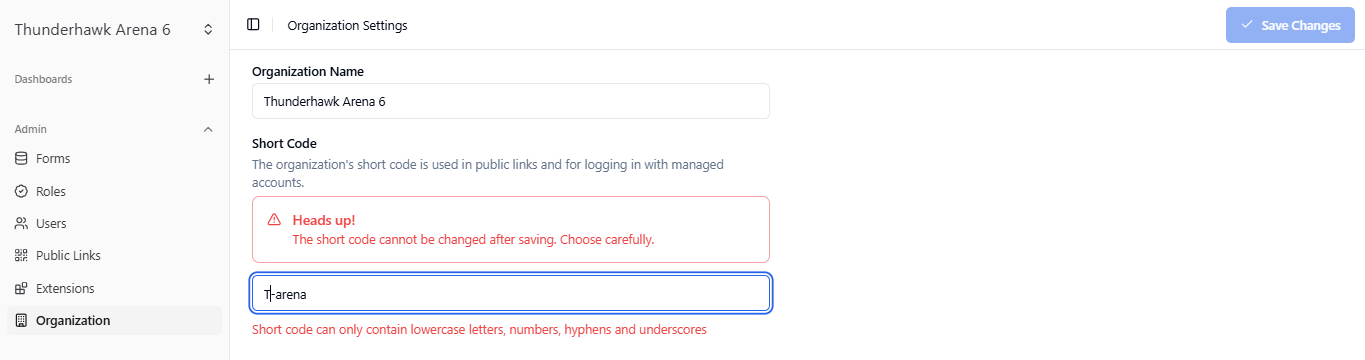Click the Save Changes button
The image size is (1365, 360).
pyautogui.click(x=1290, y=25)
